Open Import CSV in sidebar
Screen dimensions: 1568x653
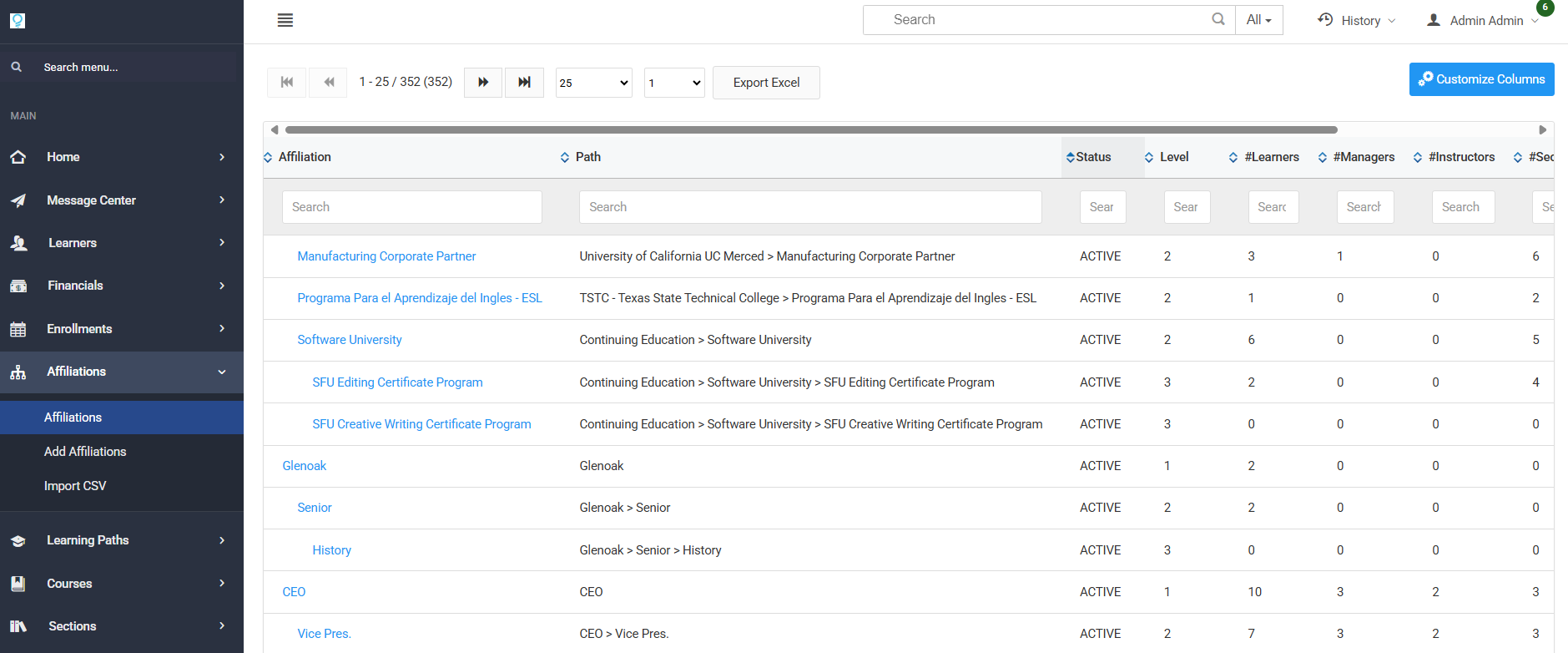(75, 486)
